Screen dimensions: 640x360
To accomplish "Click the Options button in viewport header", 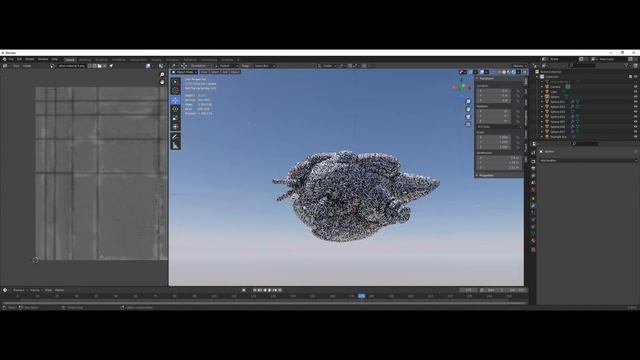I will [519, 66].
